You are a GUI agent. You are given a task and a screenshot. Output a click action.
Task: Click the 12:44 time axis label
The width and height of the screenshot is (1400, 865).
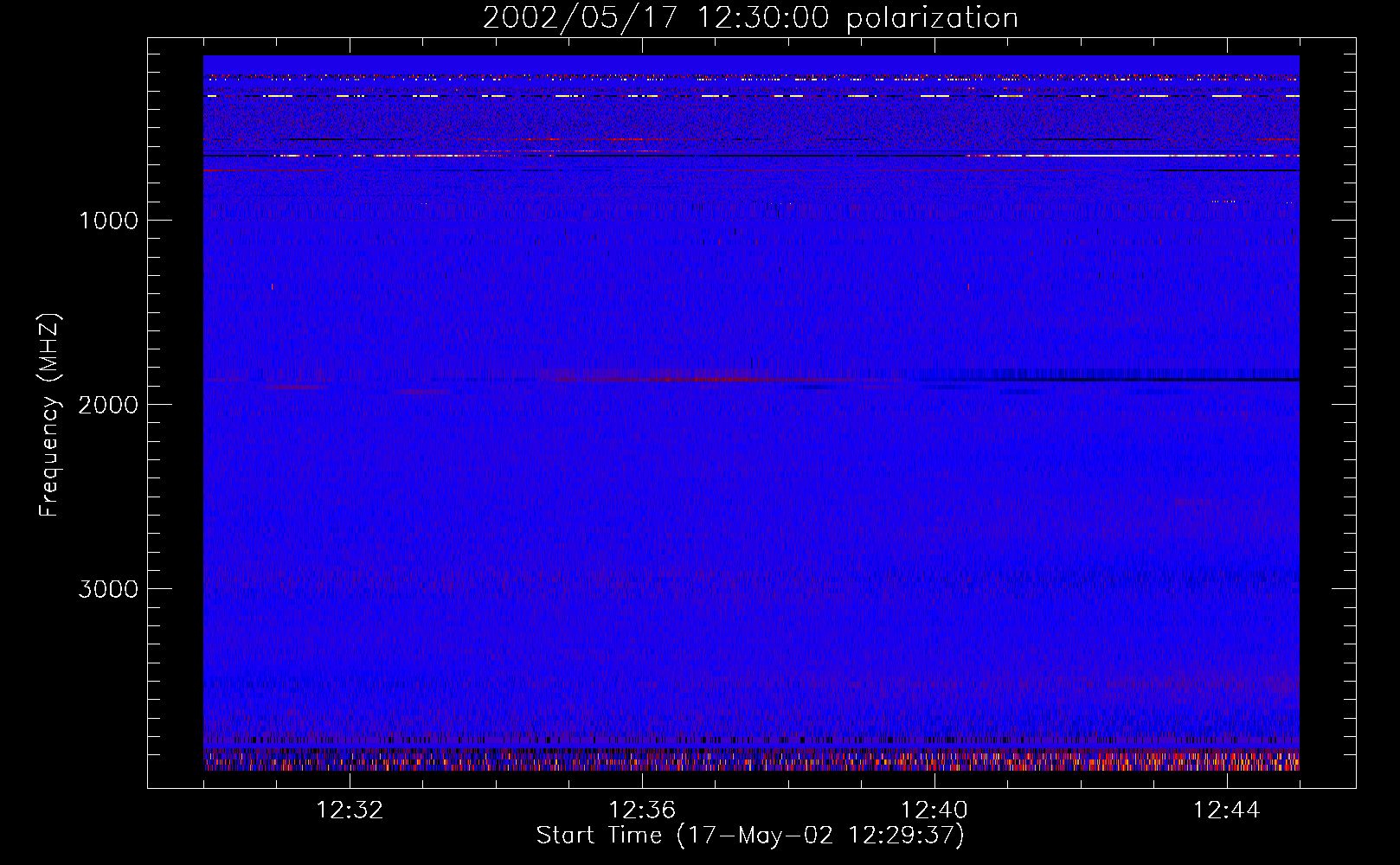[1227, 811]
